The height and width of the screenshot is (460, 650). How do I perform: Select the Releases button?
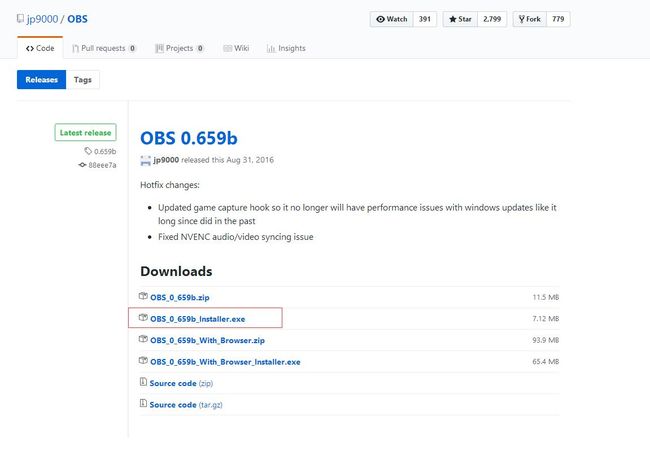pyautogui.click(x=41, y=80)
